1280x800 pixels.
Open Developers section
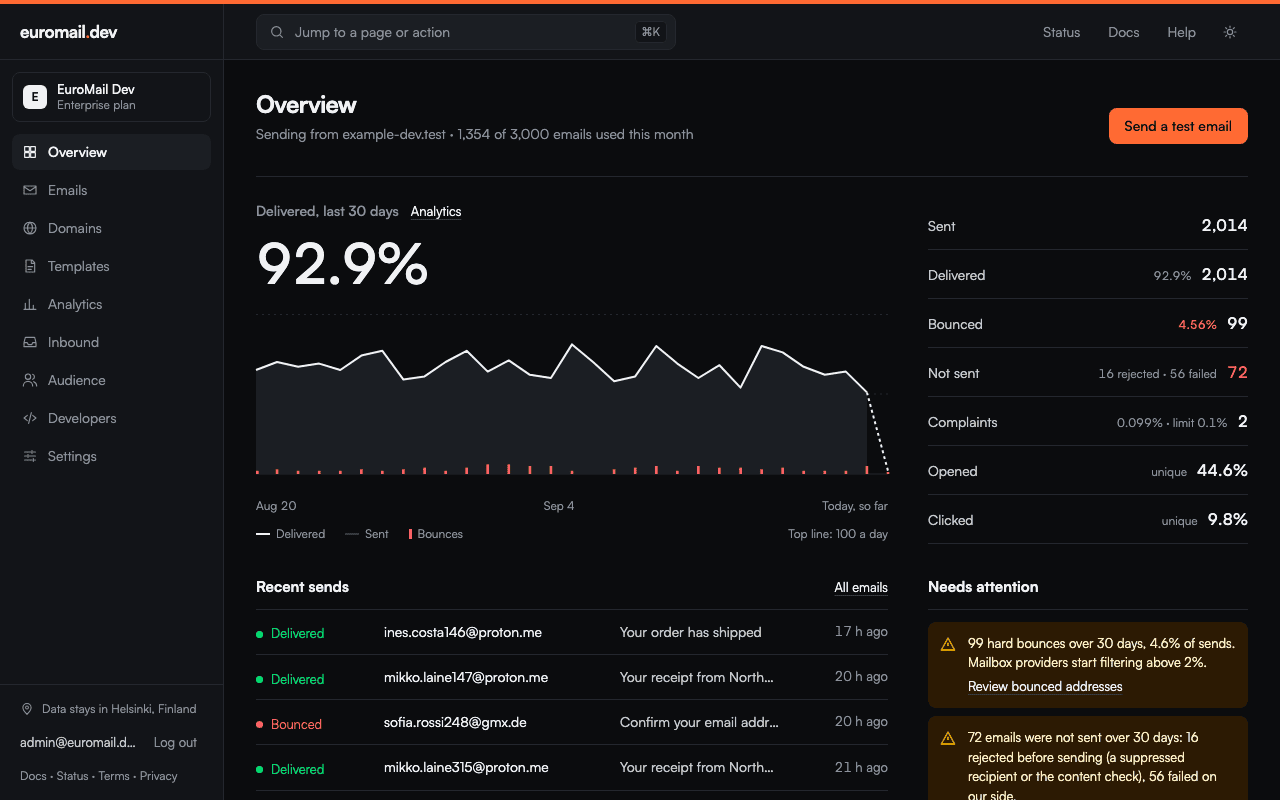(x=111, y=418)
